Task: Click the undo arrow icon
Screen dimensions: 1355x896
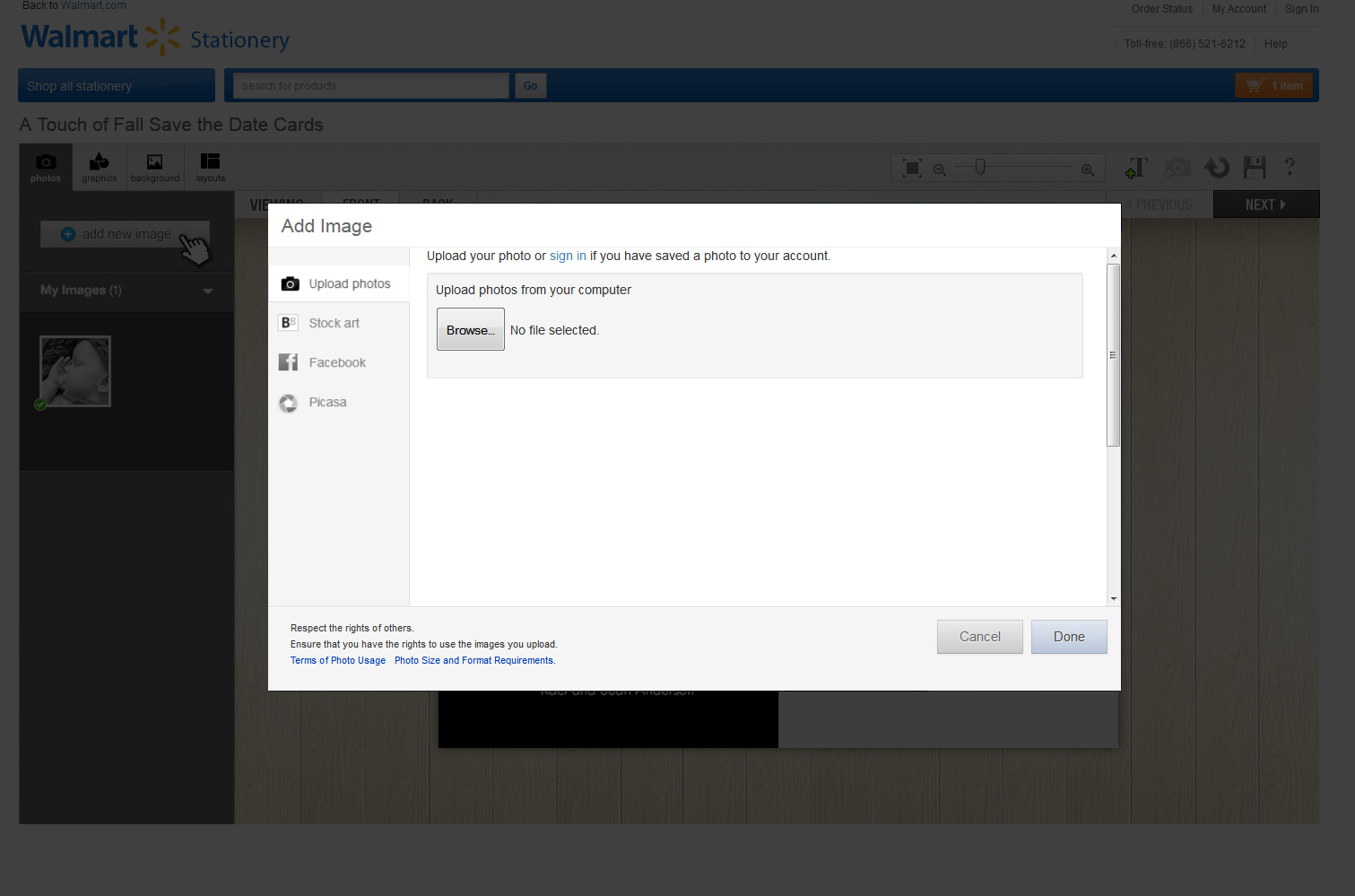Action: [x=1217, y=168]
